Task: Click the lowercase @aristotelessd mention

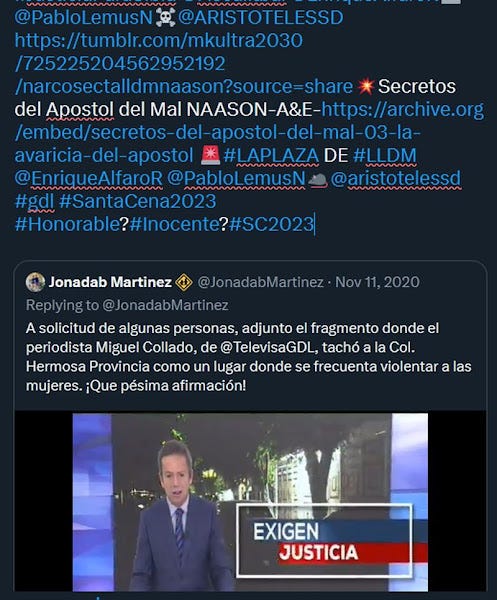Action: click(396, 178)
